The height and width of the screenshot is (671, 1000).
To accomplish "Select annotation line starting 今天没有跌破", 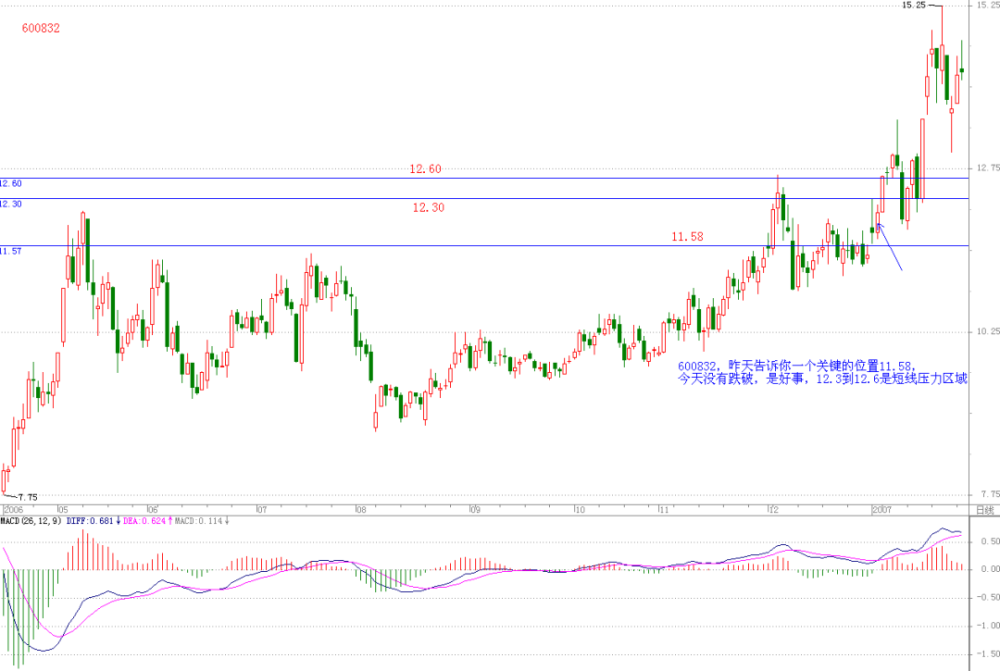I will [822, 379].
